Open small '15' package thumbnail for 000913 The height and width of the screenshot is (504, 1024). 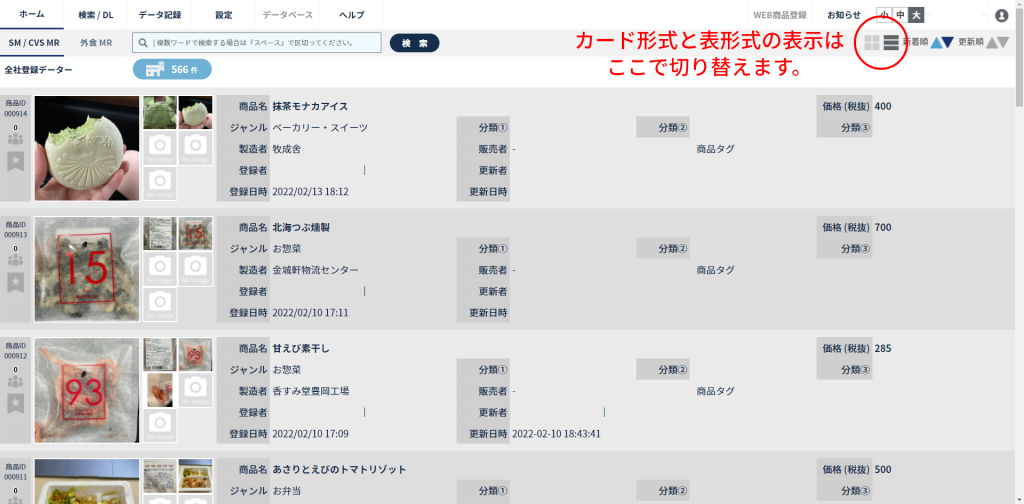[195, 234]
